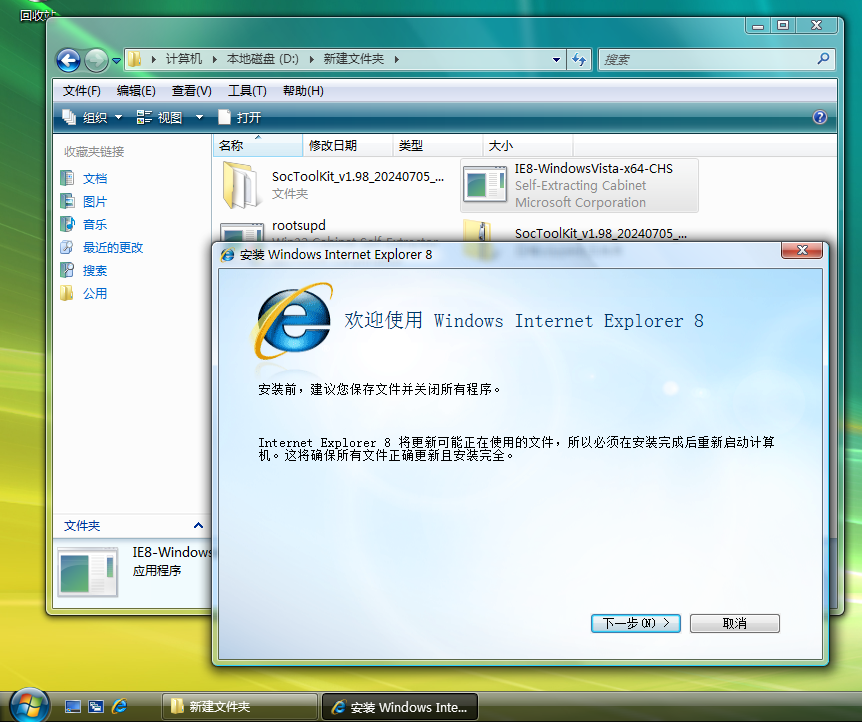Launch Internet Explorer from quick launch
Image resolution: width=862 pixels, height=722 pixels.
[x=120, y=706]
